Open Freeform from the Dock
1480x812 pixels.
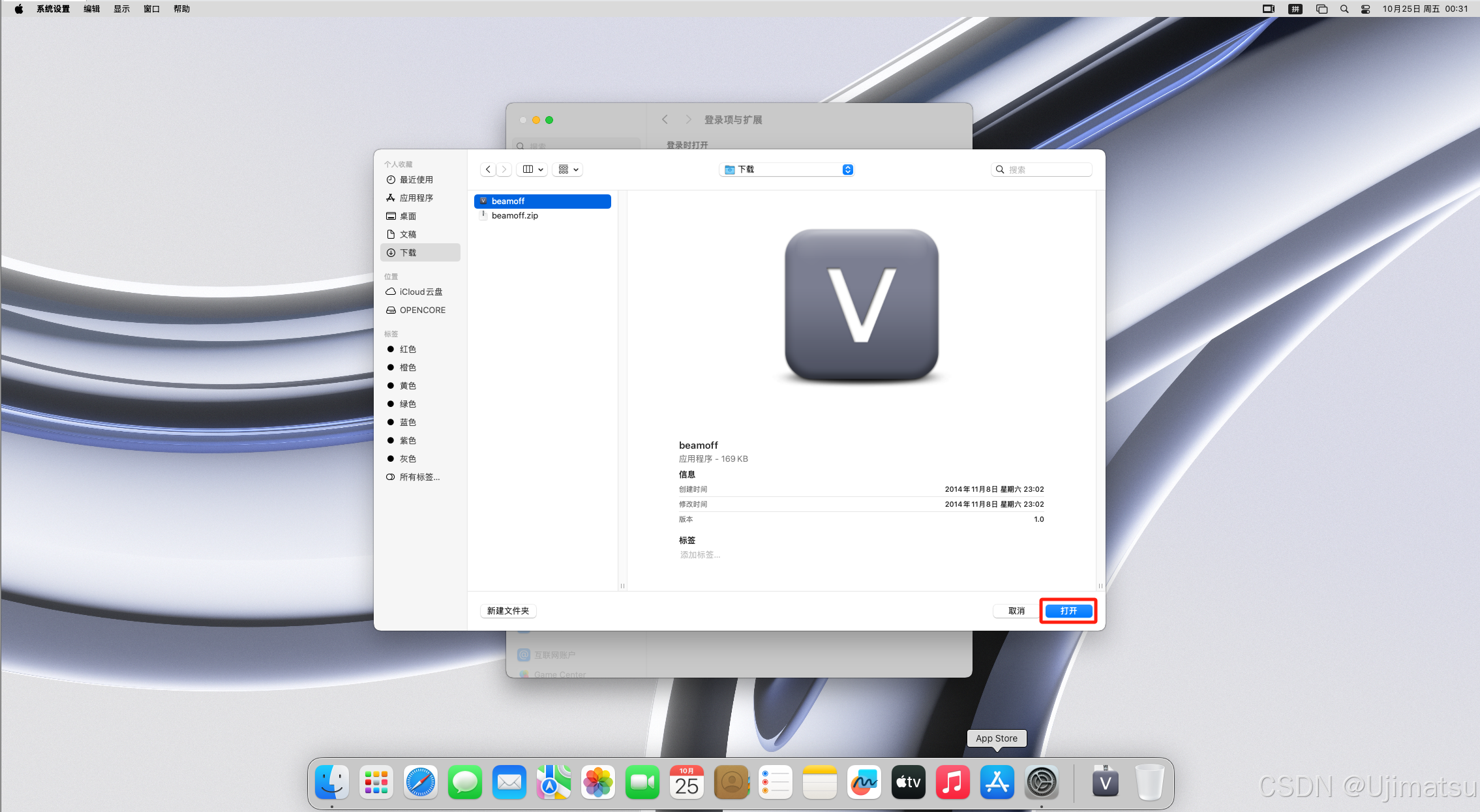(864, 782)
